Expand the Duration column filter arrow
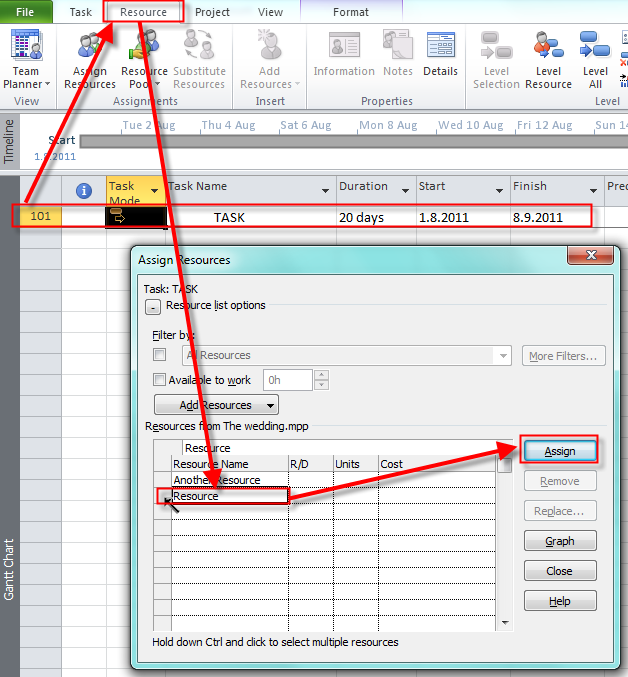The height and width of the screenshot is (677, 628). click(406, 191)
